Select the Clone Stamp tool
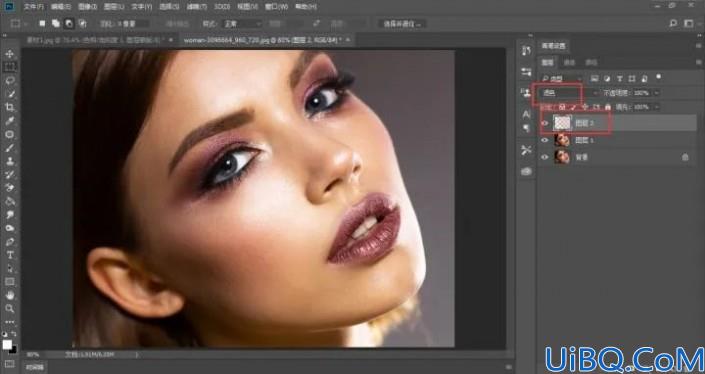 9,161
